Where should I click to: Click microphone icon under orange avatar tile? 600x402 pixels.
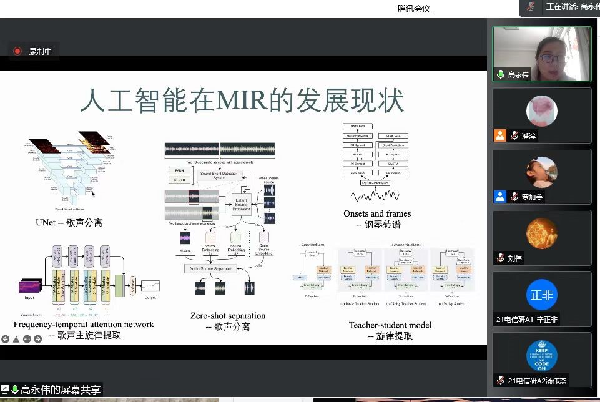point(501,258)
